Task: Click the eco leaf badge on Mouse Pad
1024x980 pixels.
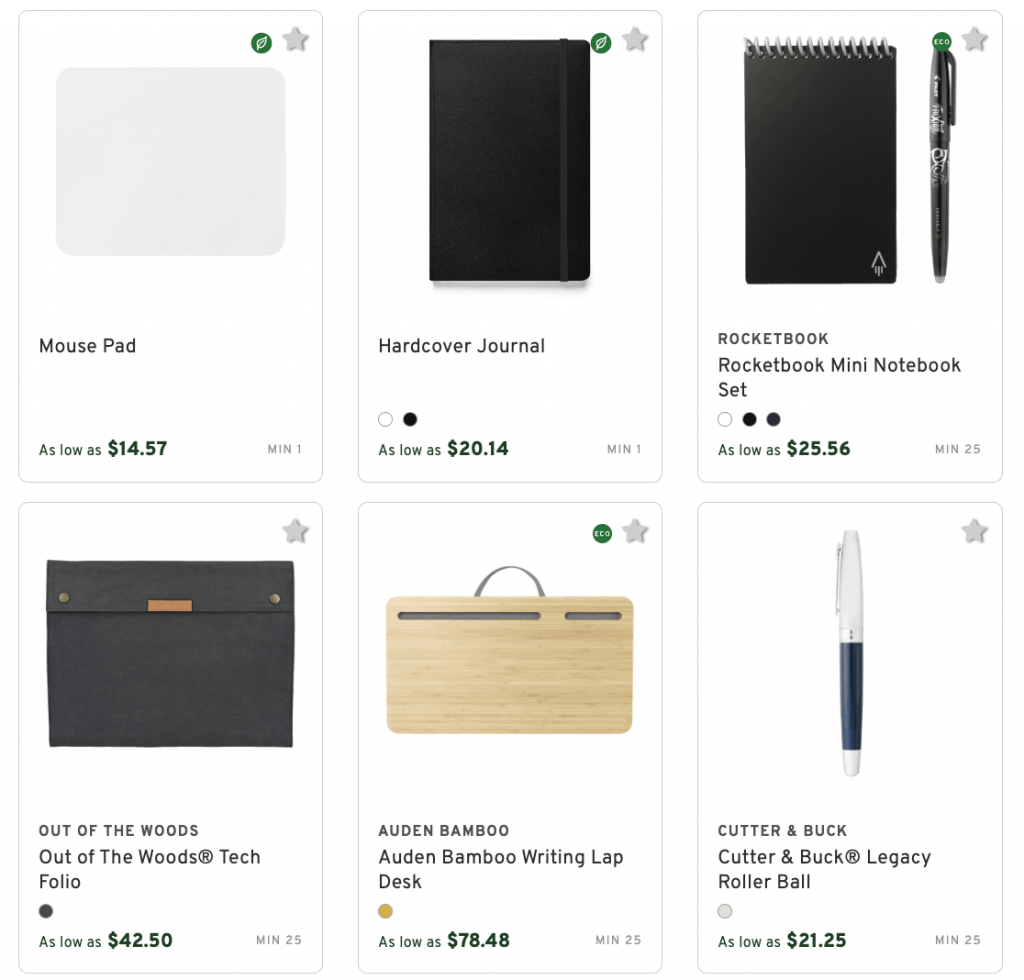Action: coord(261,43)
